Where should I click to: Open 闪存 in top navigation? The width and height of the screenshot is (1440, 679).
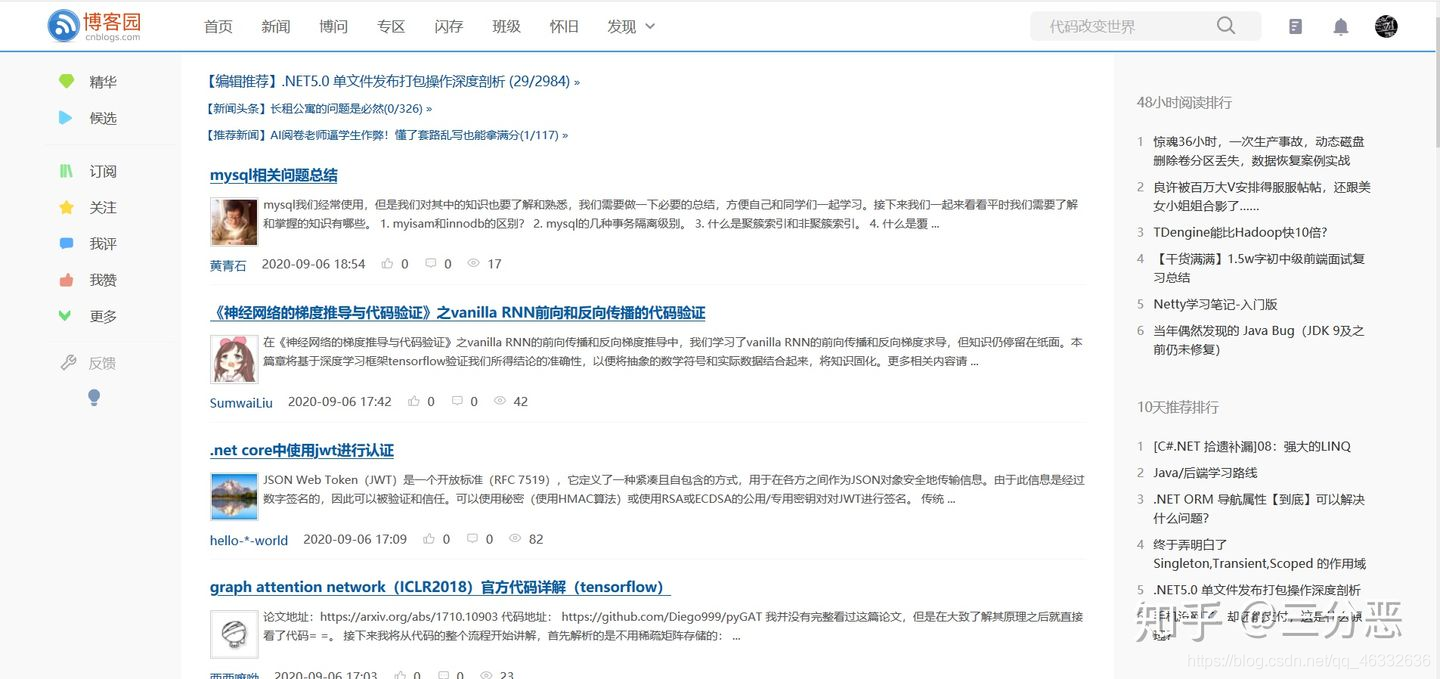point(449,27)
